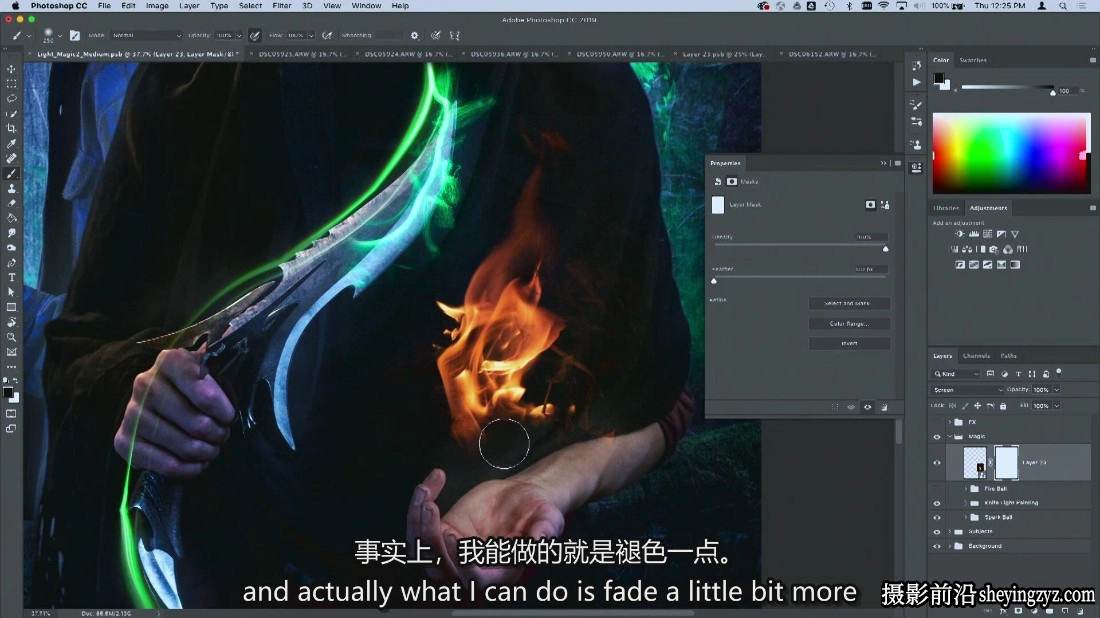Image resolution: width=1100 pixels, height=618 pixels.
Task: Click Layer 23 image thumbnail
Action: tap(974, 463)
